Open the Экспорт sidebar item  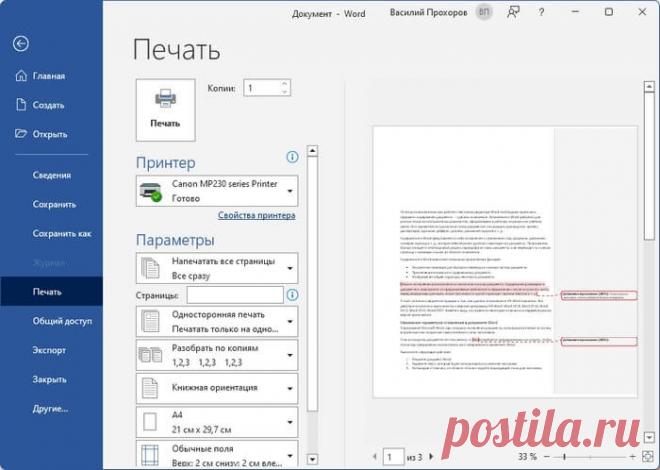[49, 351]
